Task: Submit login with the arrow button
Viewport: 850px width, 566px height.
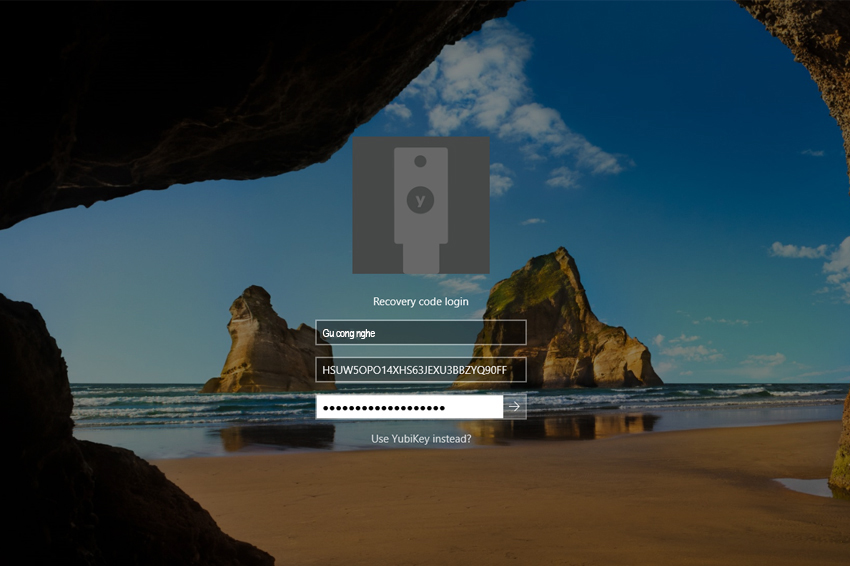Action: coord(515,407)
